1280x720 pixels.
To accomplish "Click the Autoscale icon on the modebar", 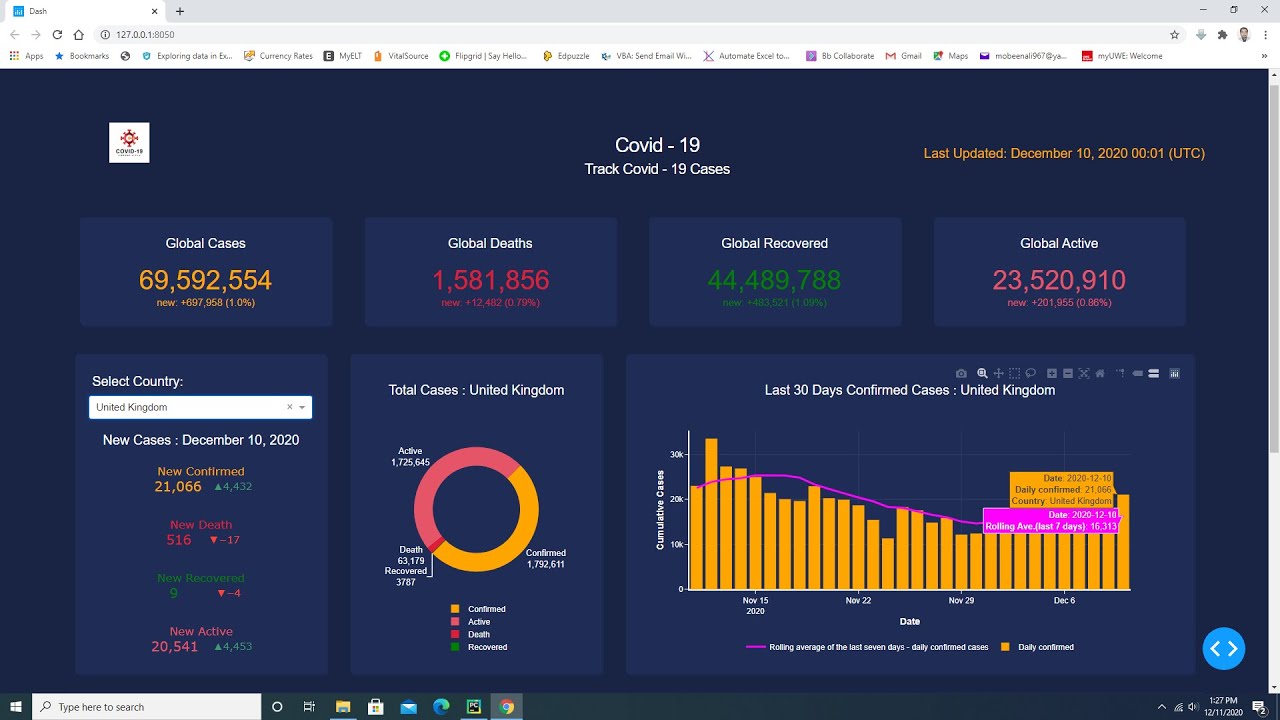I will [x=1085, y=372].
